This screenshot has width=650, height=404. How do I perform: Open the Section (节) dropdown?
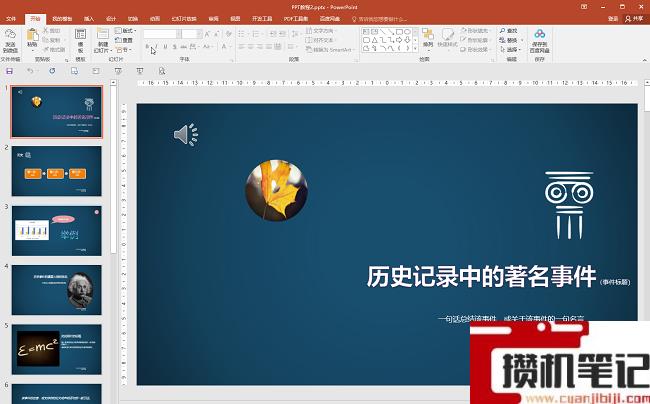pos(124,49)
